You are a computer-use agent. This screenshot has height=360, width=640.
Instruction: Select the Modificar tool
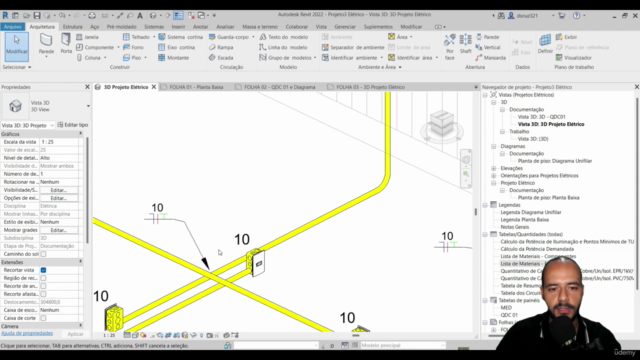(16, 47)
